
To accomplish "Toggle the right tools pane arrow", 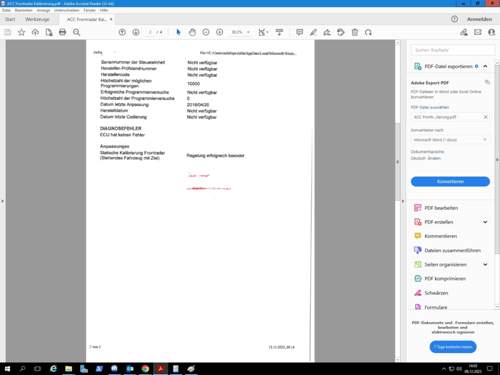I will (403, 201).
